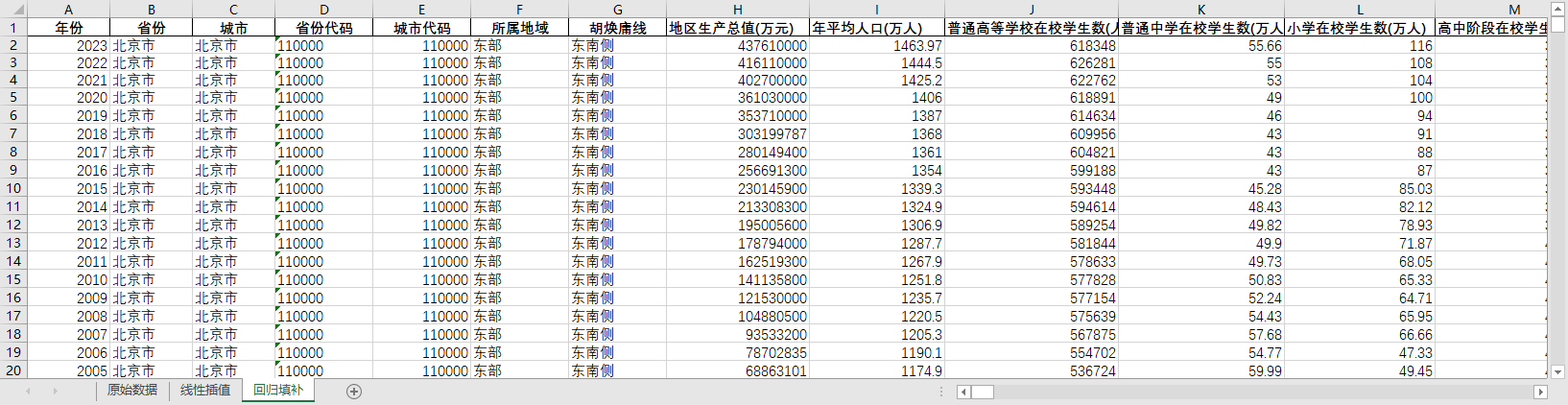Select column G header

tap(617, 9)
